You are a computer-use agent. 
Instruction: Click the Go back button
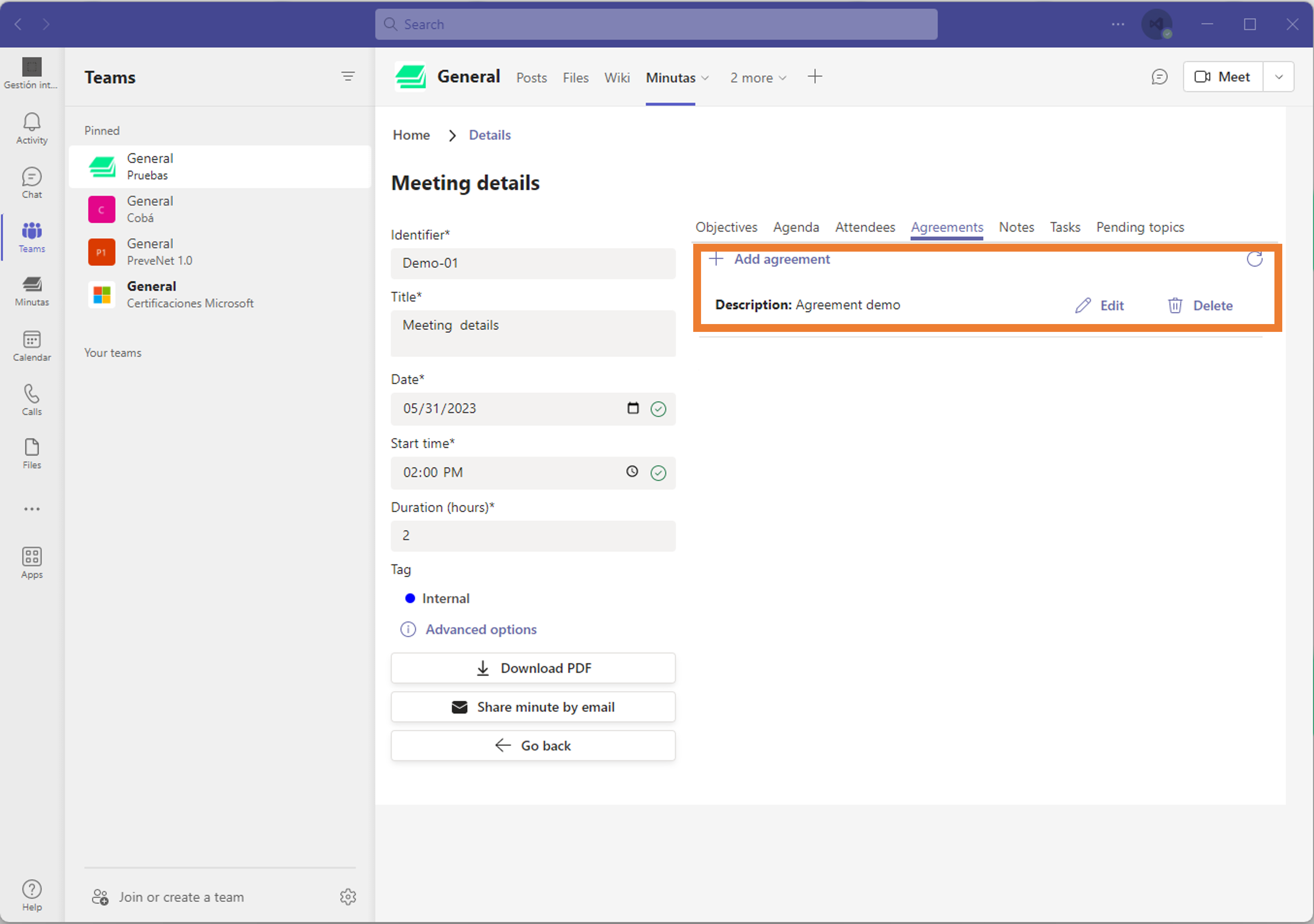tap(533, 746)
